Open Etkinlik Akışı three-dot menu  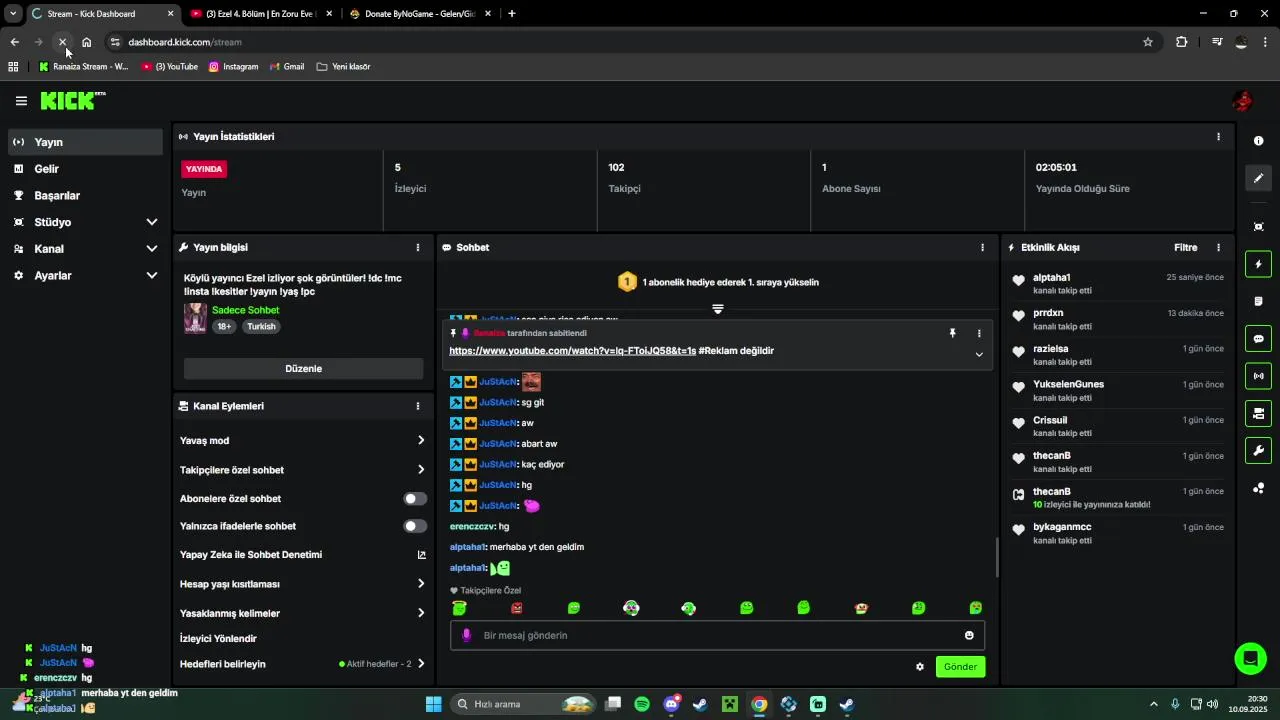point(1218,247)
